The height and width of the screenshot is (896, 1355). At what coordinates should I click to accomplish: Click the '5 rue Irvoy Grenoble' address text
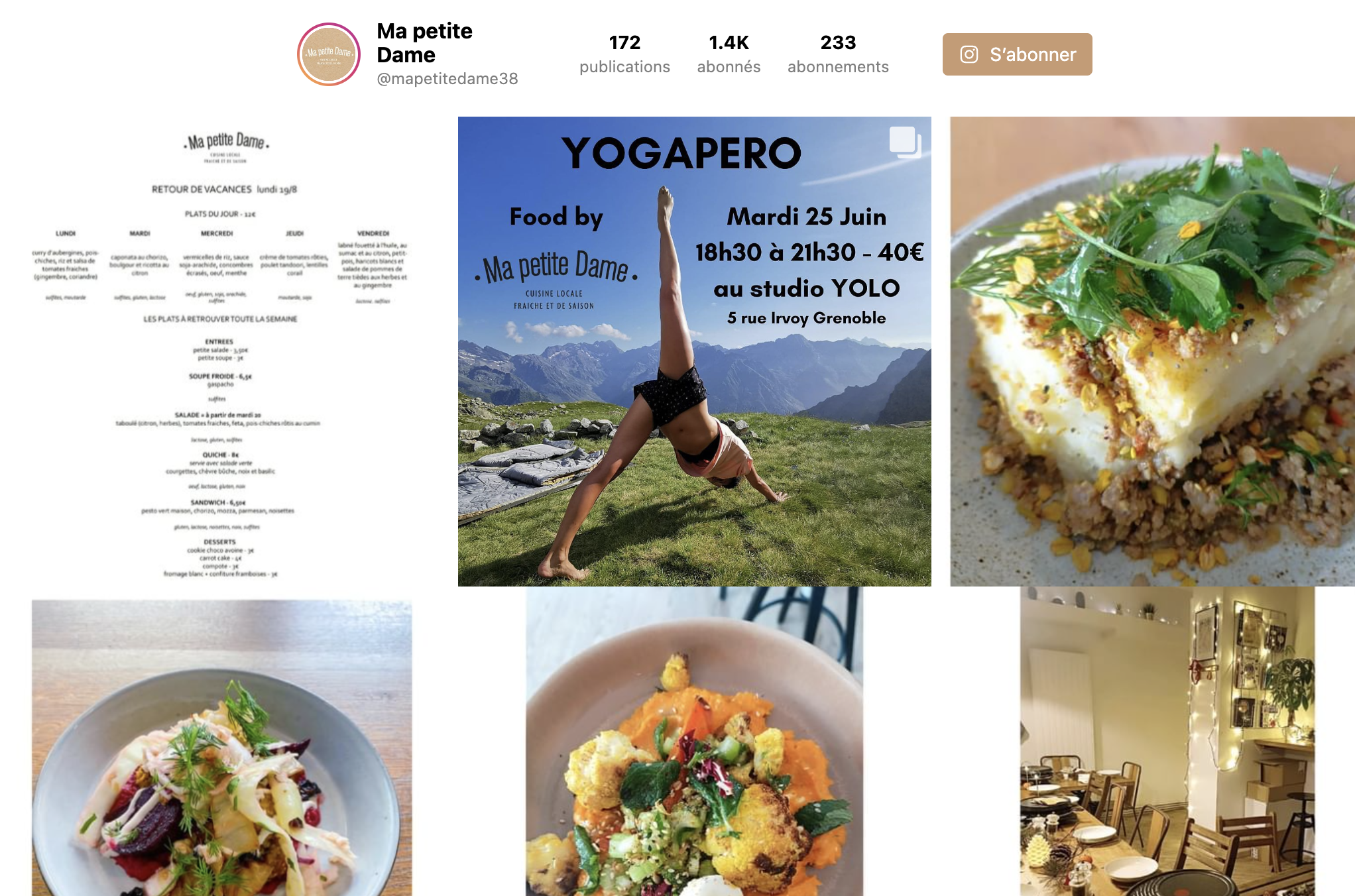click(x=806, y=318)
